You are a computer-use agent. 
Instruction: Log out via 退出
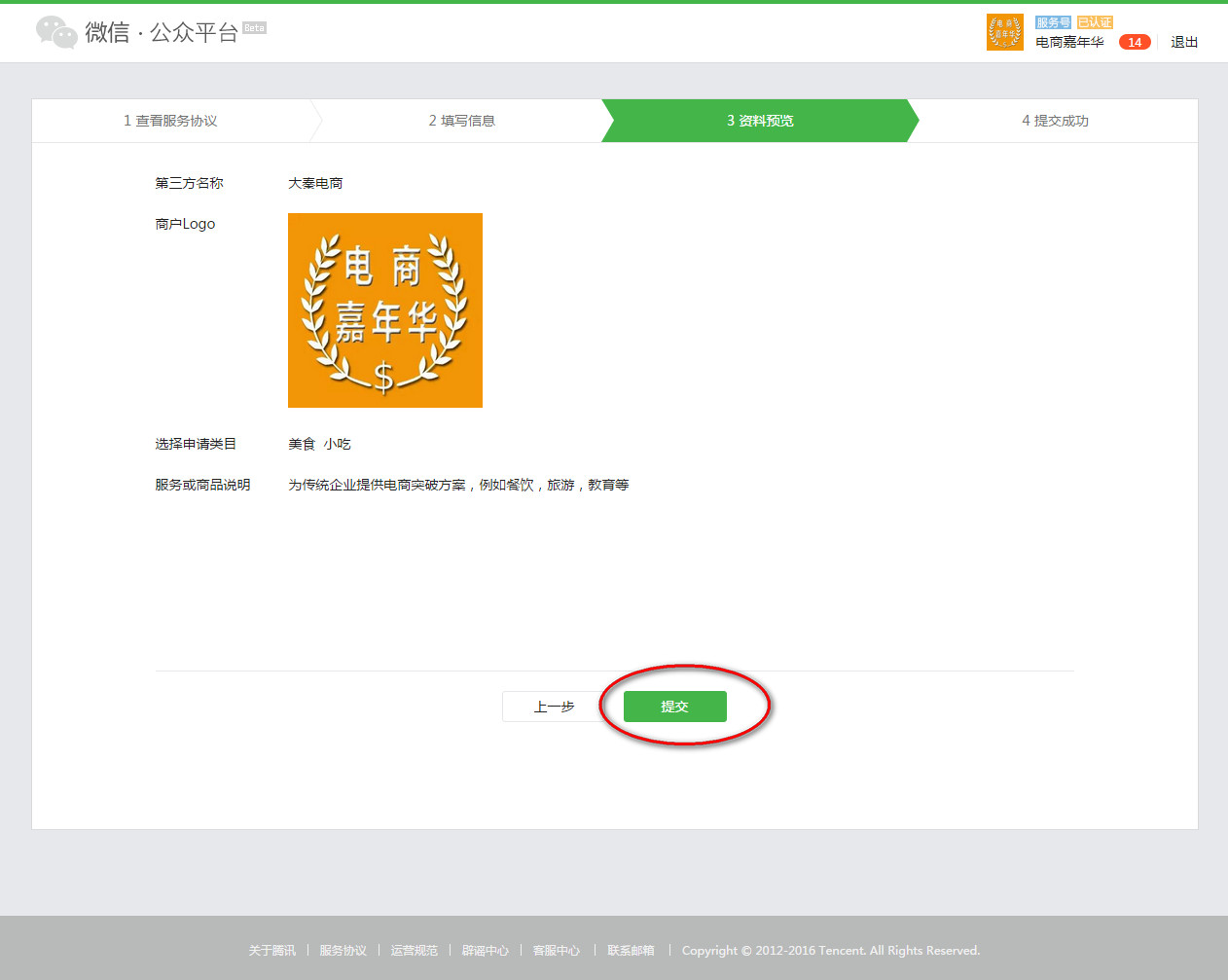click(1184, 42)
